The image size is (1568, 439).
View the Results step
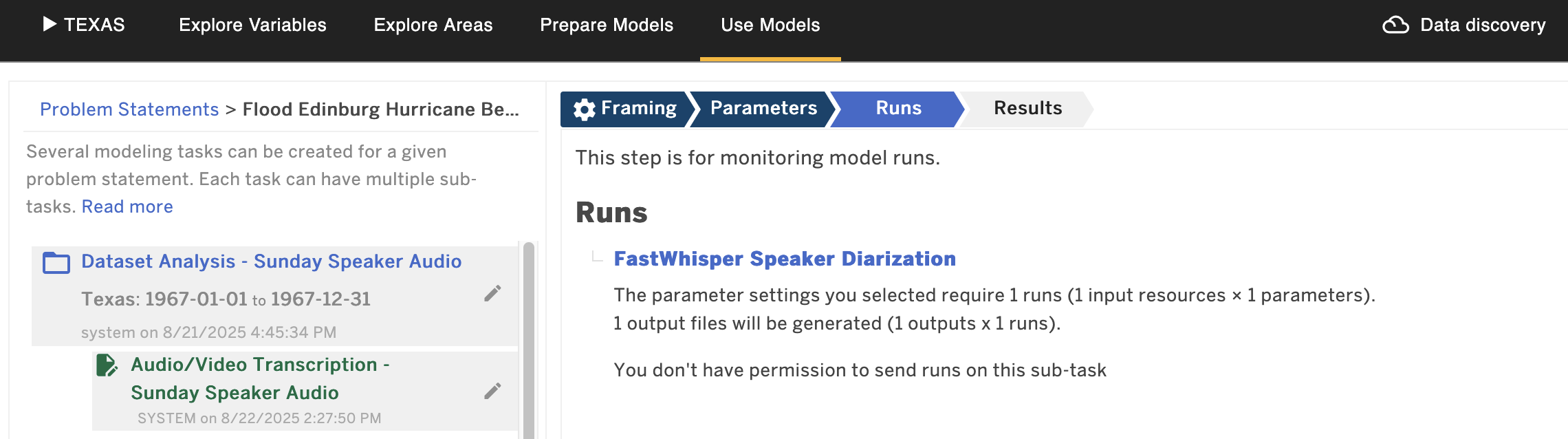tap(1027, 109)
